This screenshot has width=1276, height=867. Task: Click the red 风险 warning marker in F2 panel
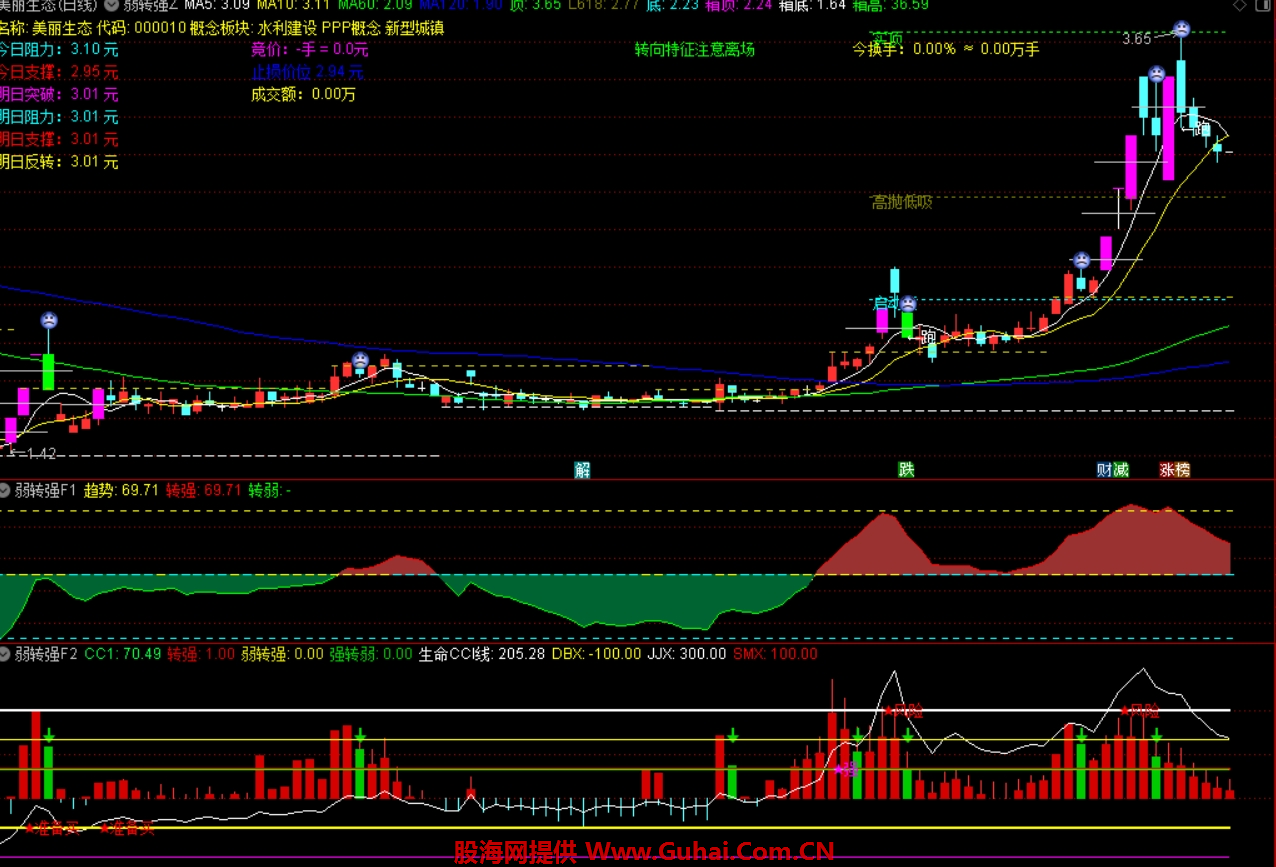tap(904, 710)
